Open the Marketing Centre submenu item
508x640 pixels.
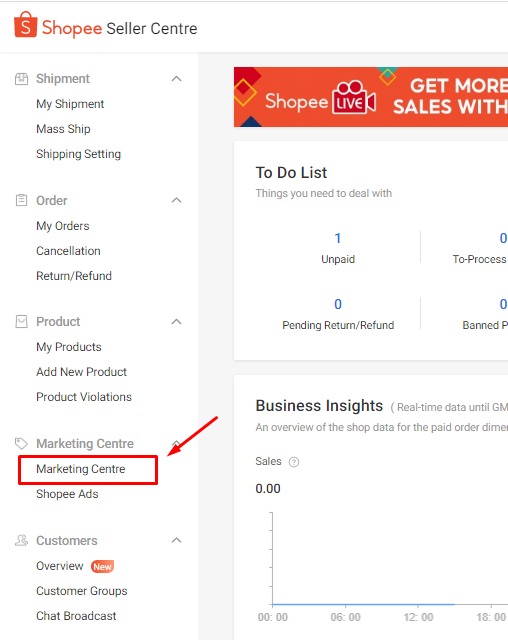point(80,469)
